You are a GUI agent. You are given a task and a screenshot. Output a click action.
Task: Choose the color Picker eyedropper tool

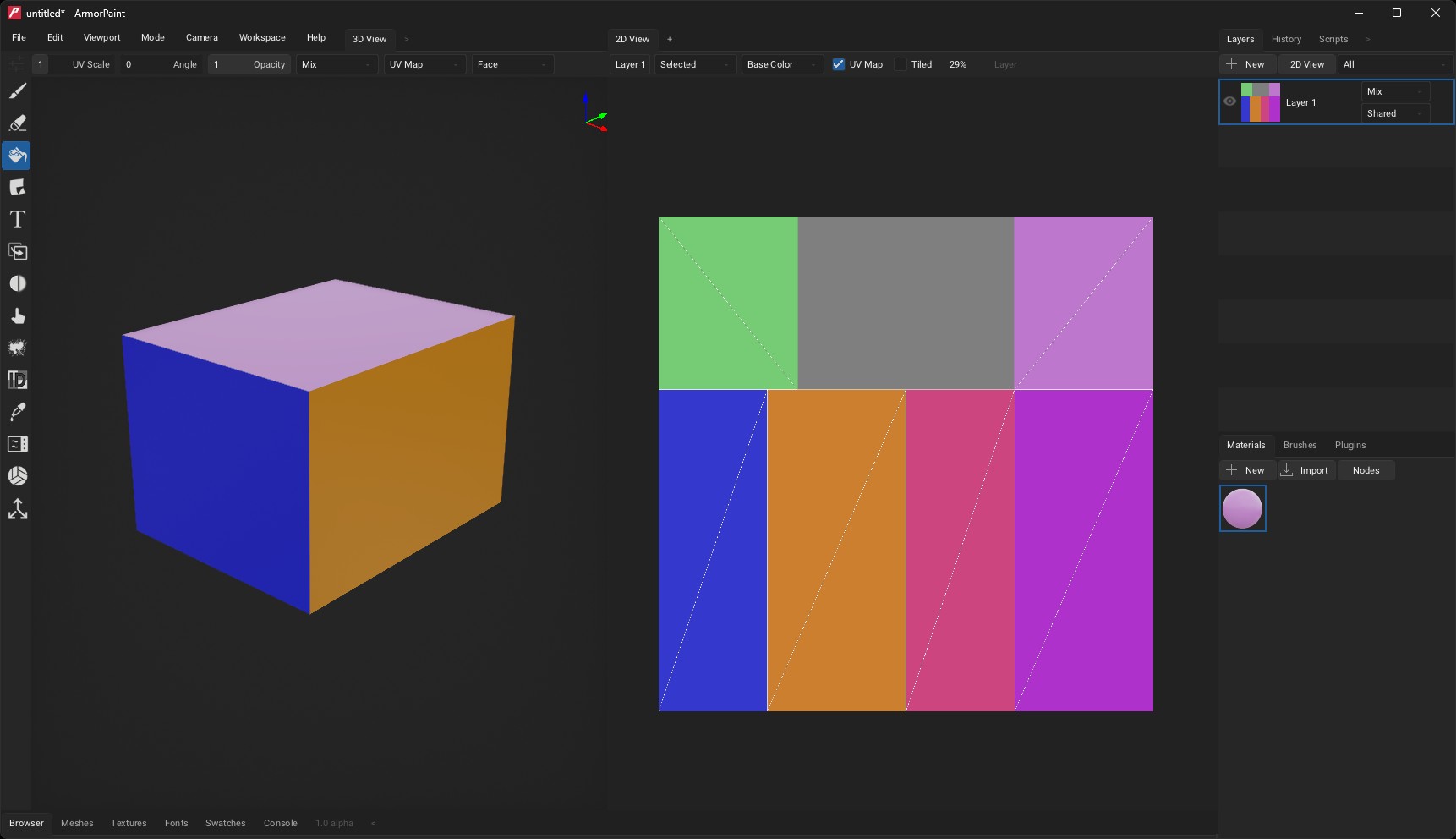17,413
